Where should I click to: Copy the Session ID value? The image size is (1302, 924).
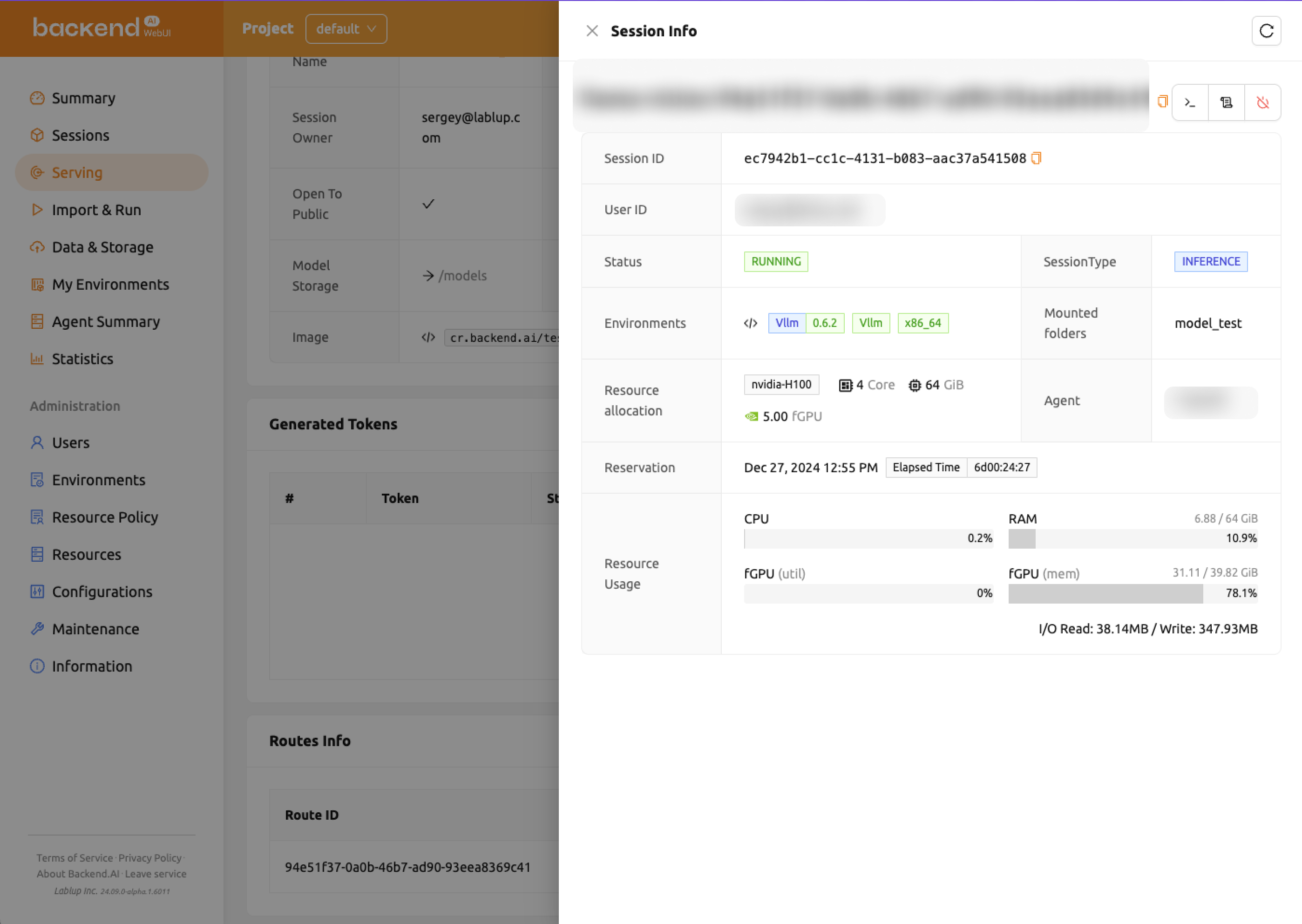(x=1037, y=158)
